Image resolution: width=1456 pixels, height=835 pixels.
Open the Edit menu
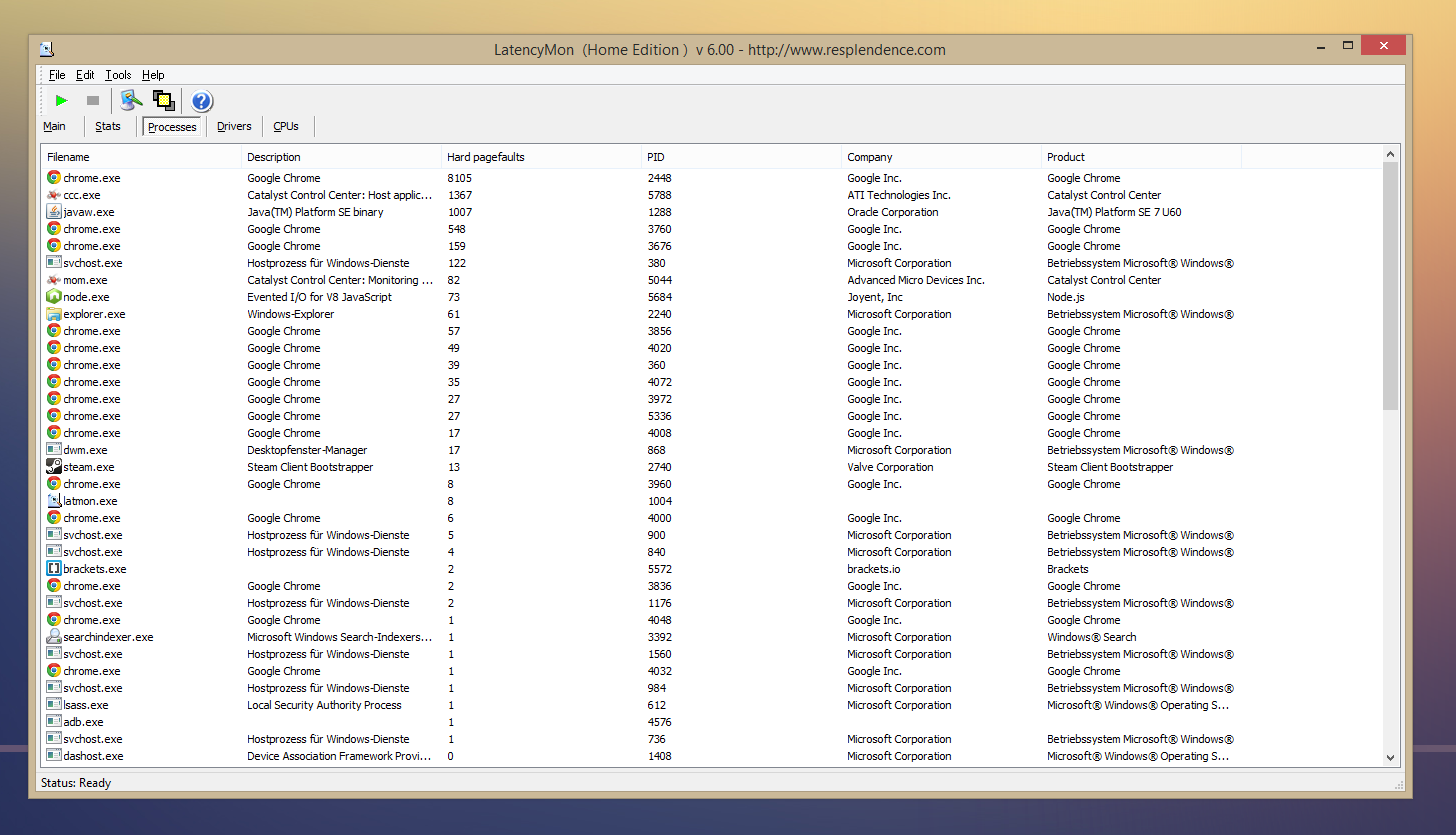(85, 75)
